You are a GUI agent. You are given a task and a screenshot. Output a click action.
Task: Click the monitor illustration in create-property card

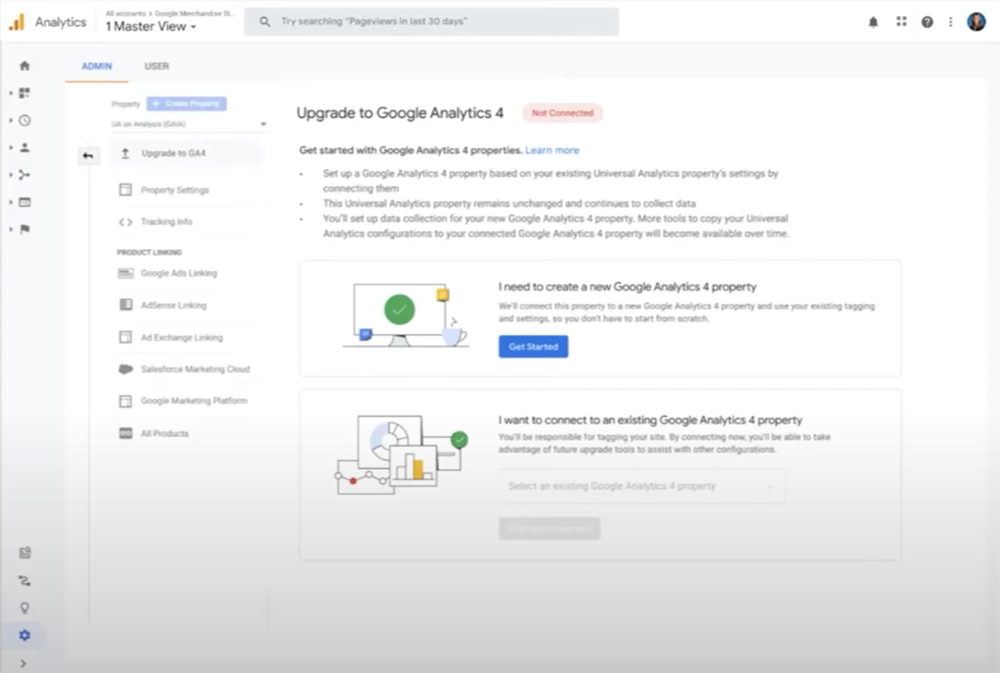[x=405, y=315]
